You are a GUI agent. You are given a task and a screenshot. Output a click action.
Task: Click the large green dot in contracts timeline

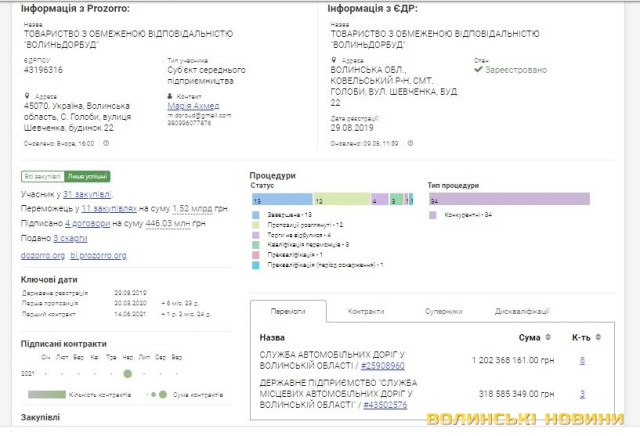coord(127,373)
